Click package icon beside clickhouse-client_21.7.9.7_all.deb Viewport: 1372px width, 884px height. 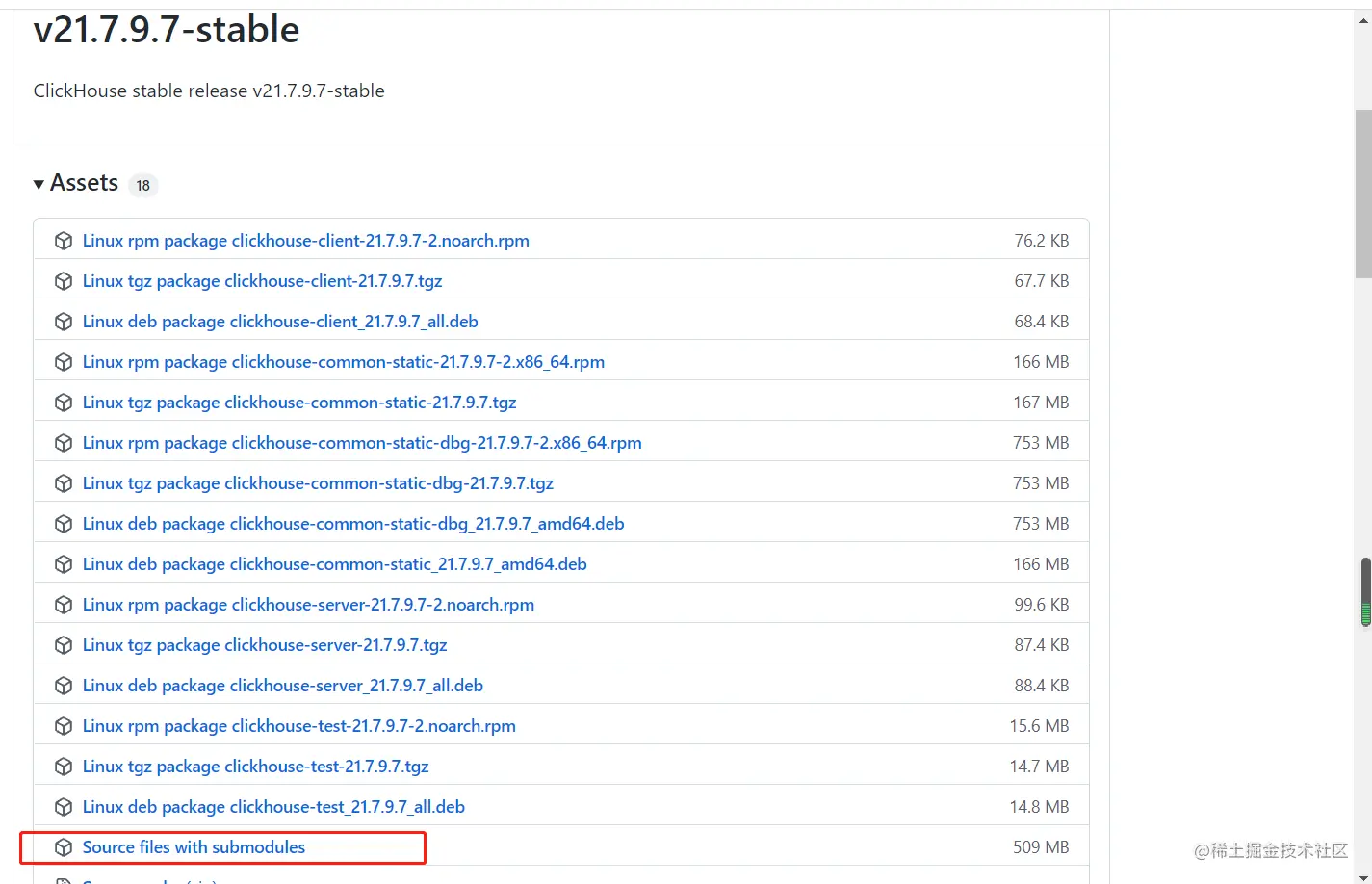click(64, 322)
